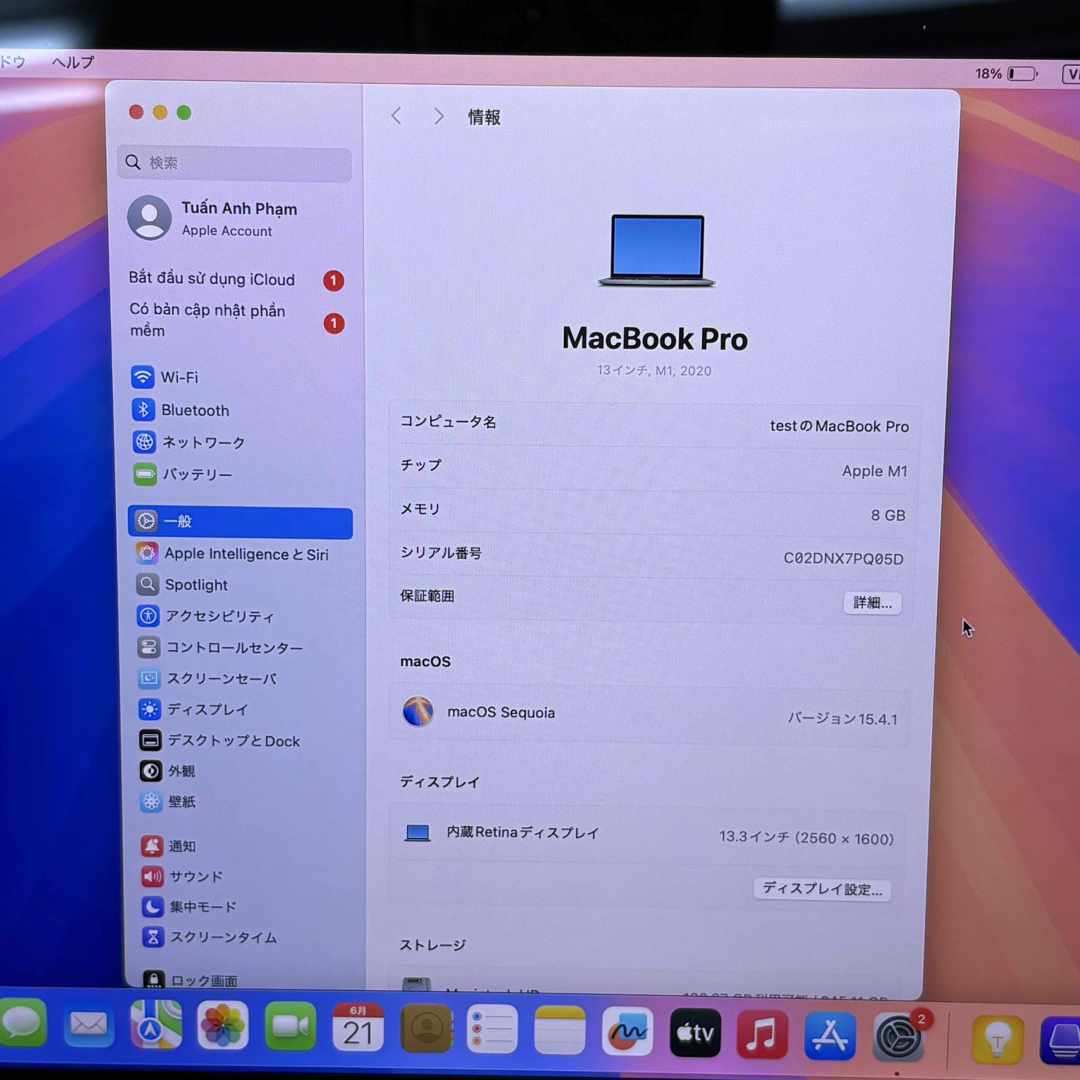Launch Photos from the Dock
Image resolution: width=1080 pixels, height=1080 pixels.
pyautogui.click(x=222, y=1026)
